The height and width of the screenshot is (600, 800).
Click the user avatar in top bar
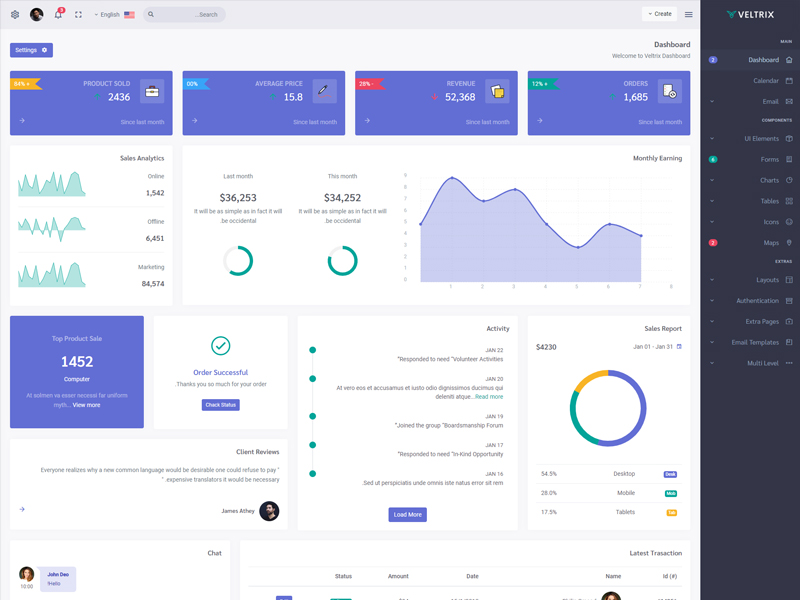(x=37, y=15)
